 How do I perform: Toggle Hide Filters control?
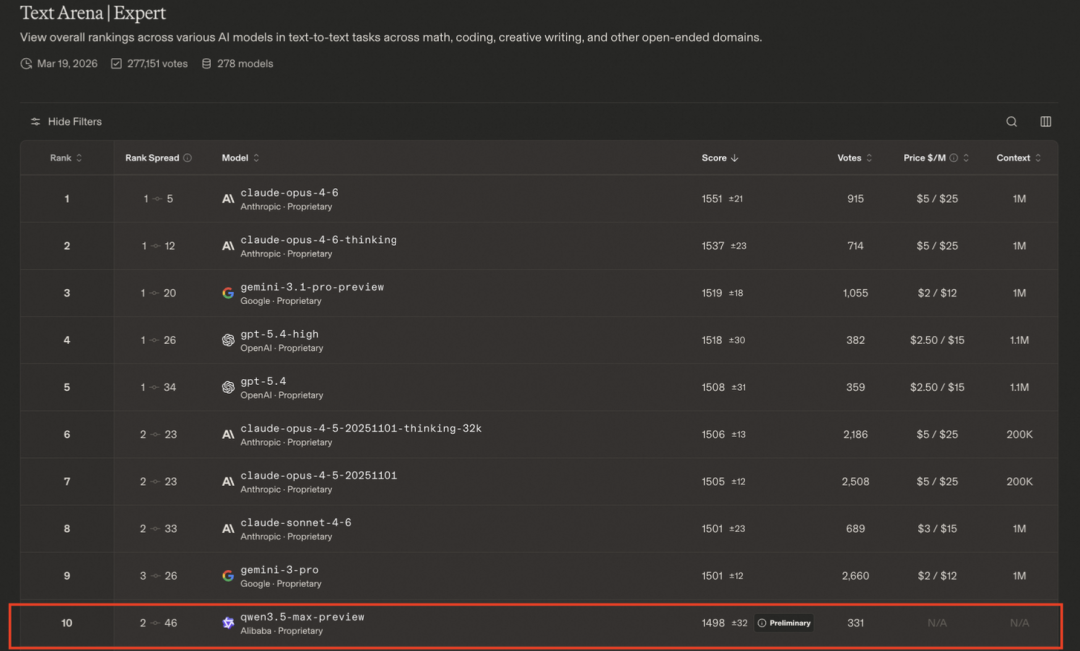66,122
